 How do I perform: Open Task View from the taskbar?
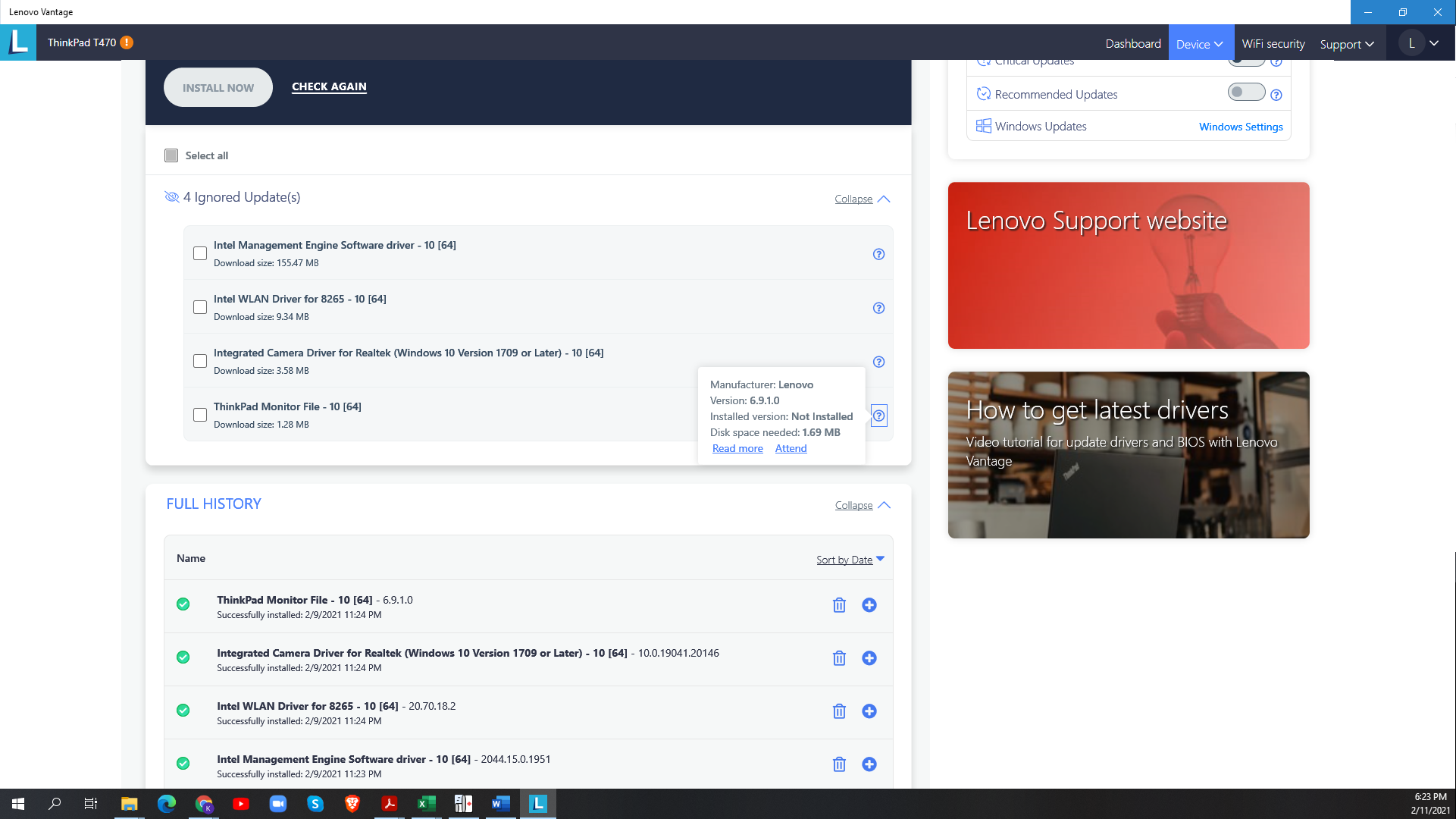click(91, 804)
